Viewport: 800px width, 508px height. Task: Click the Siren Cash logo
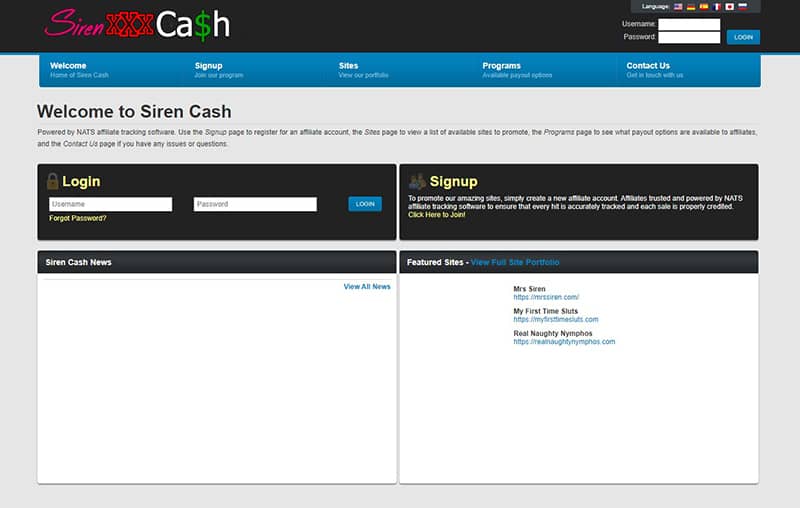[x=137, y=24]
